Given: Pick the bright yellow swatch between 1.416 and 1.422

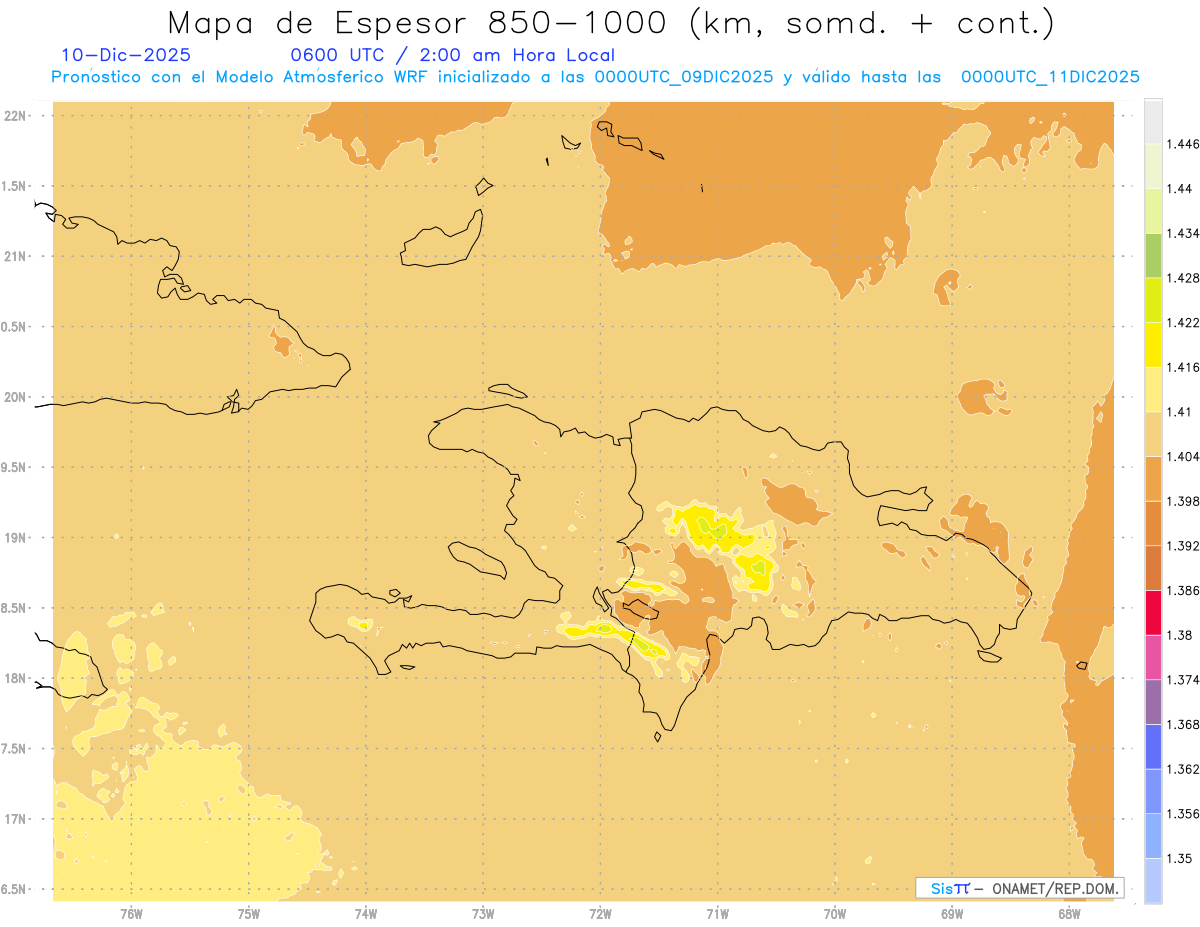Looking at the screenshot, I should click(x=1153, y=345).
